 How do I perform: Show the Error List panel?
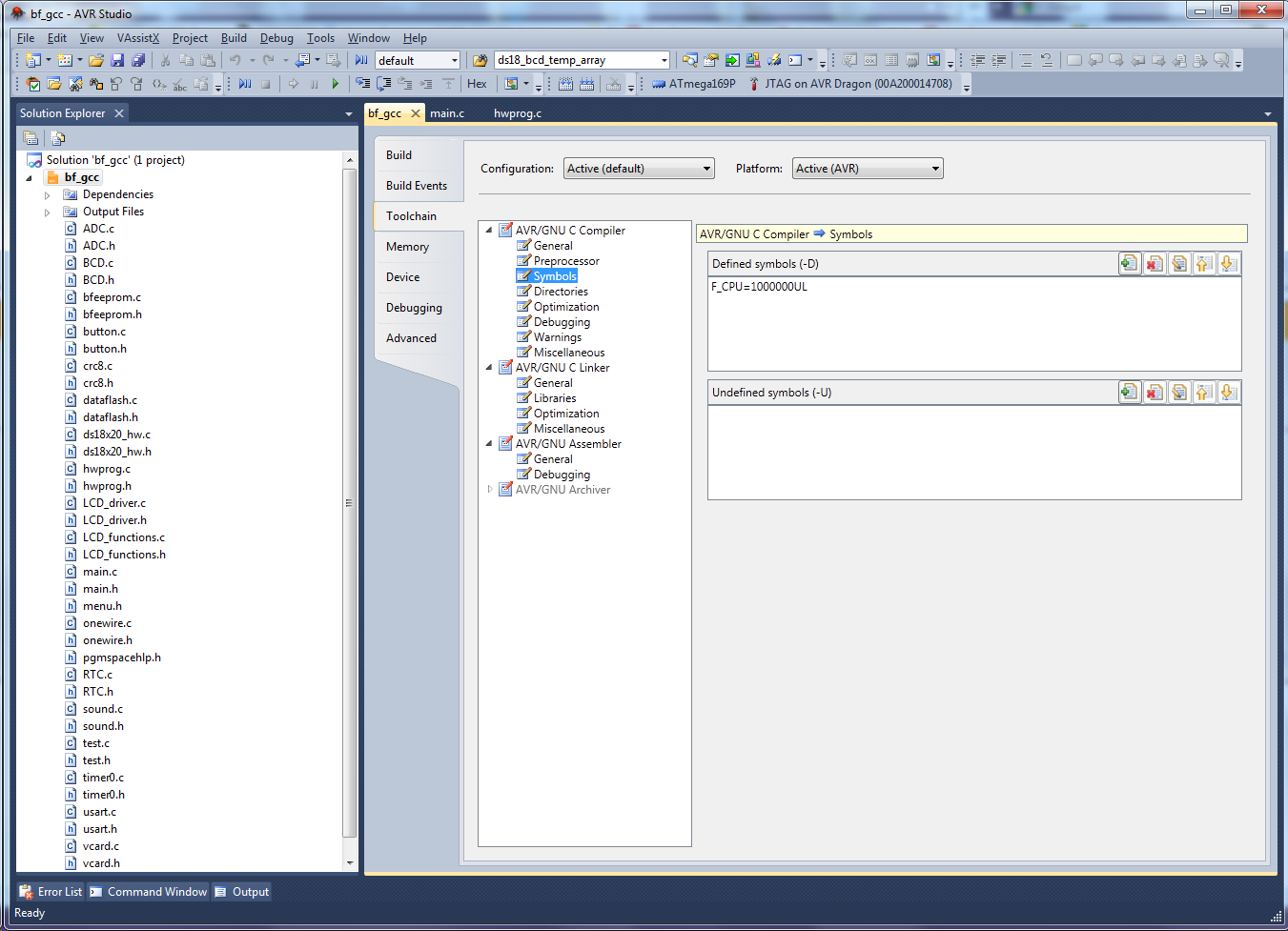51,892
